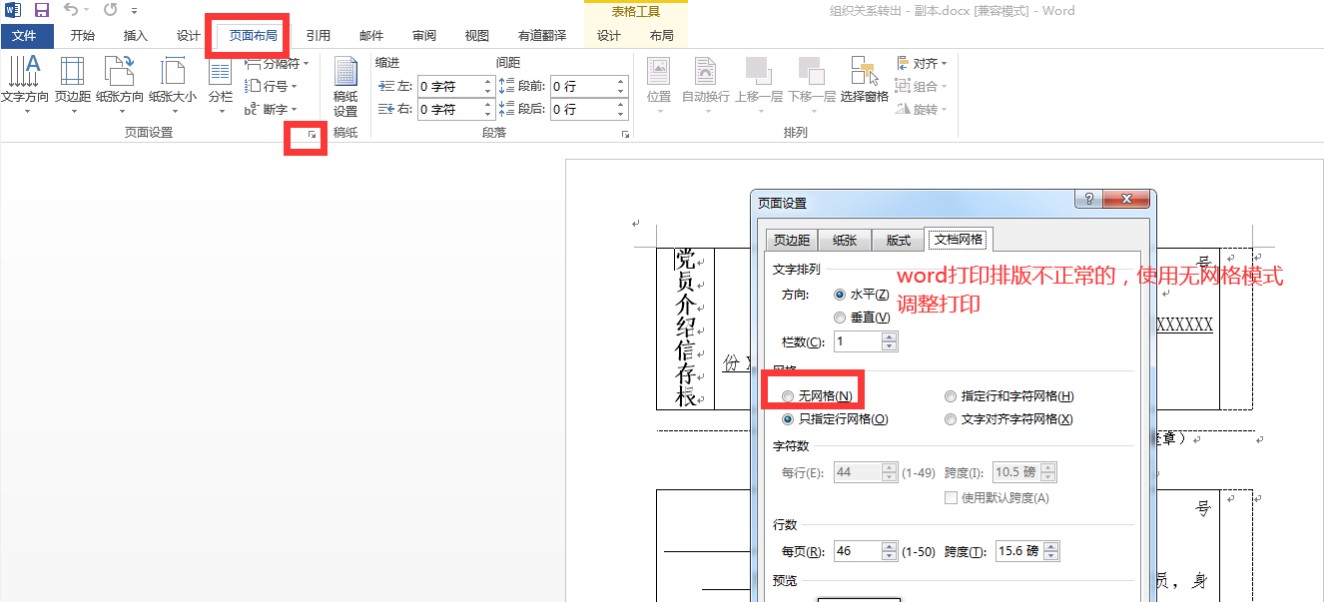Expand the Line Numbers (行号) dropdown
This screenshot has width=1324, height=602.
274,86
